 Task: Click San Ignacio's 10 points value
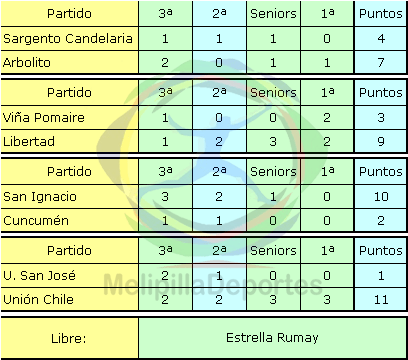click(x=381, y=197)
